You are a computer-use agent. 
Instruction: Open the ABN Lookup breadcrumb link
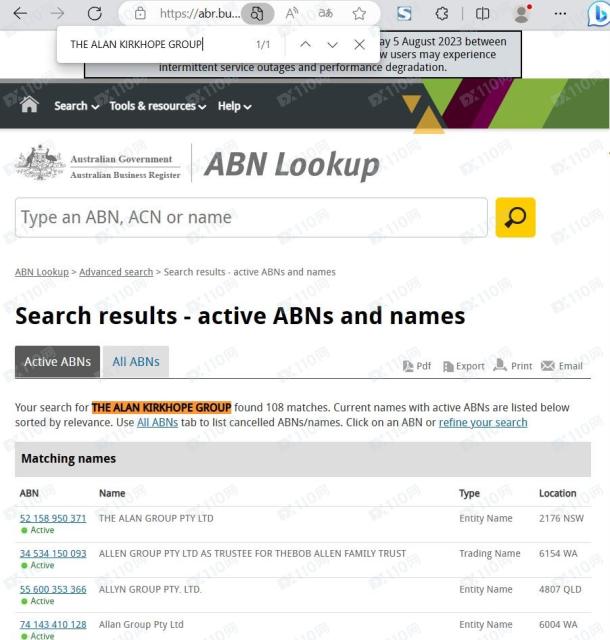(x=42, y=272)
